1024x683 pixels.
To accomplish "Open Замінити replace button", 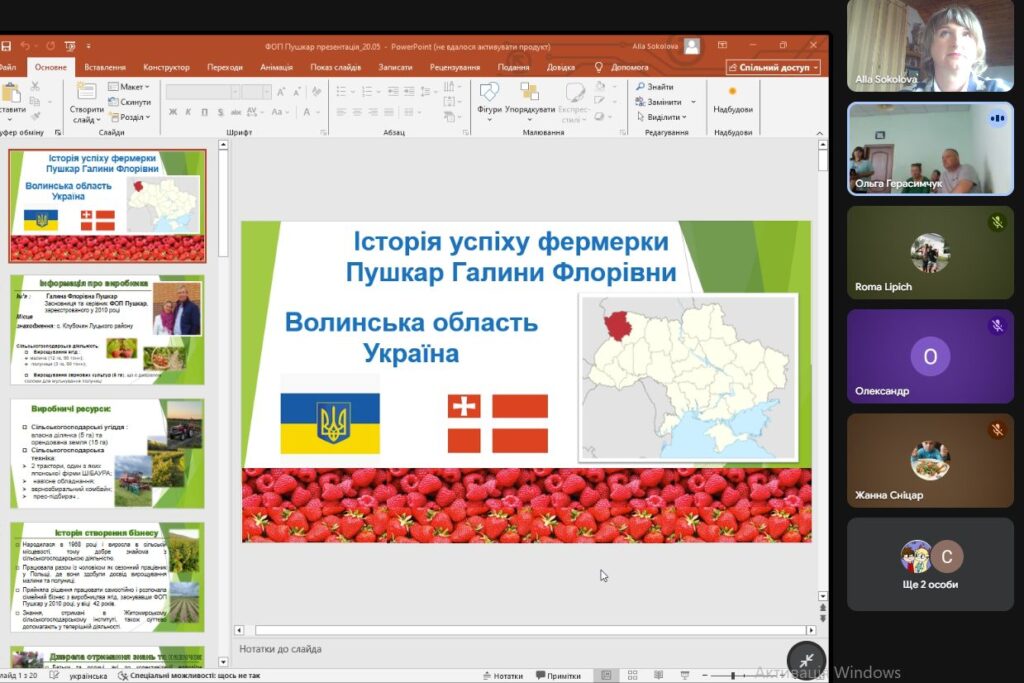I will pos(659,102).
